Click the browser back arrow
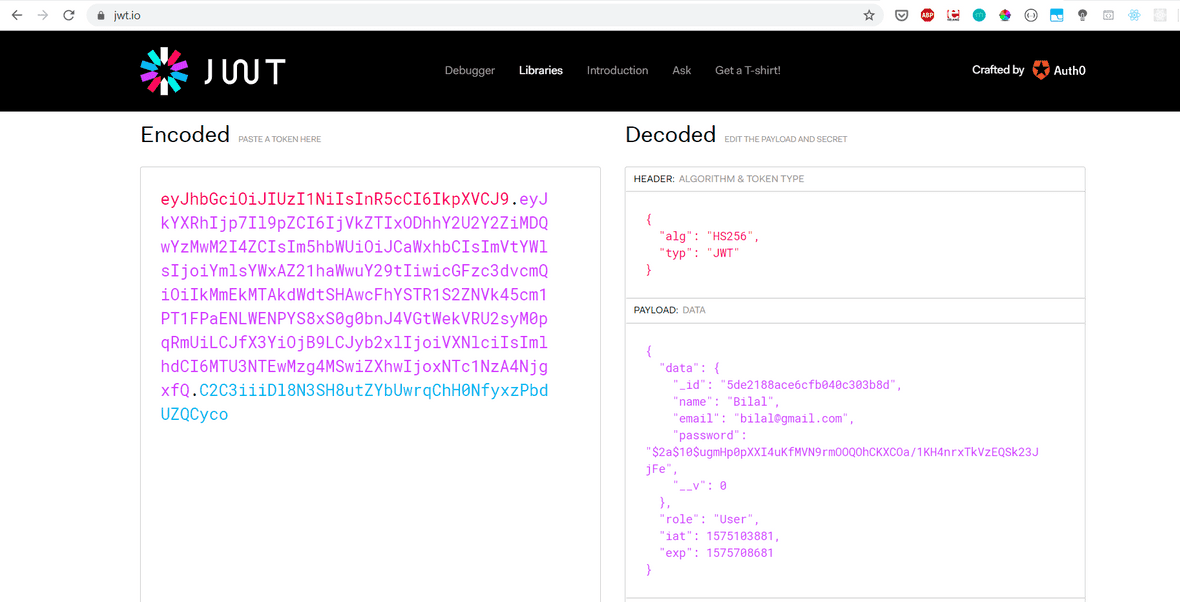Image resolution: width=1180 pixels, height=602 pixels. (x=17, y=15)
